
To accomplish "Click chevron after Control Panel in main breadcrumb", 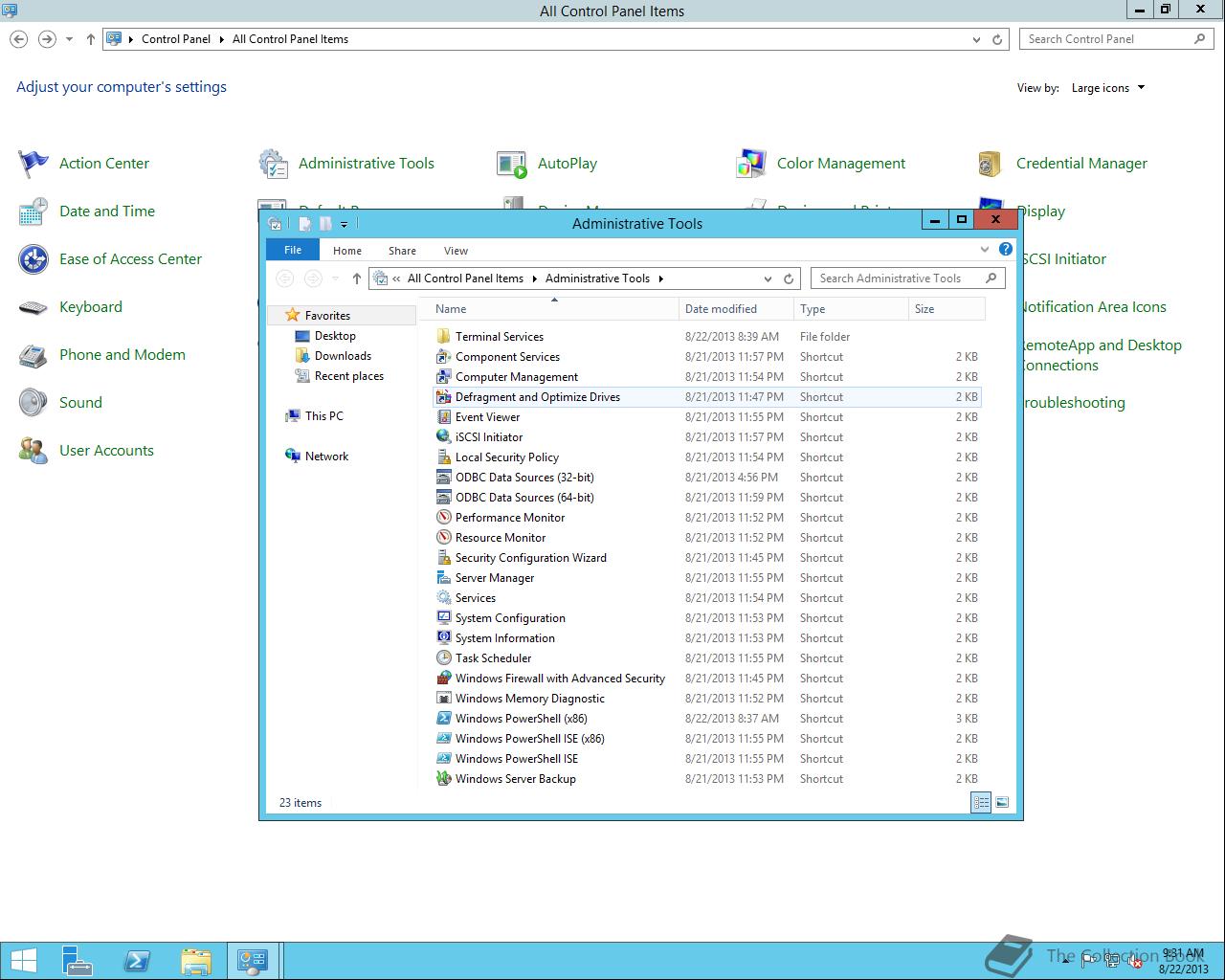I will 221,39.
